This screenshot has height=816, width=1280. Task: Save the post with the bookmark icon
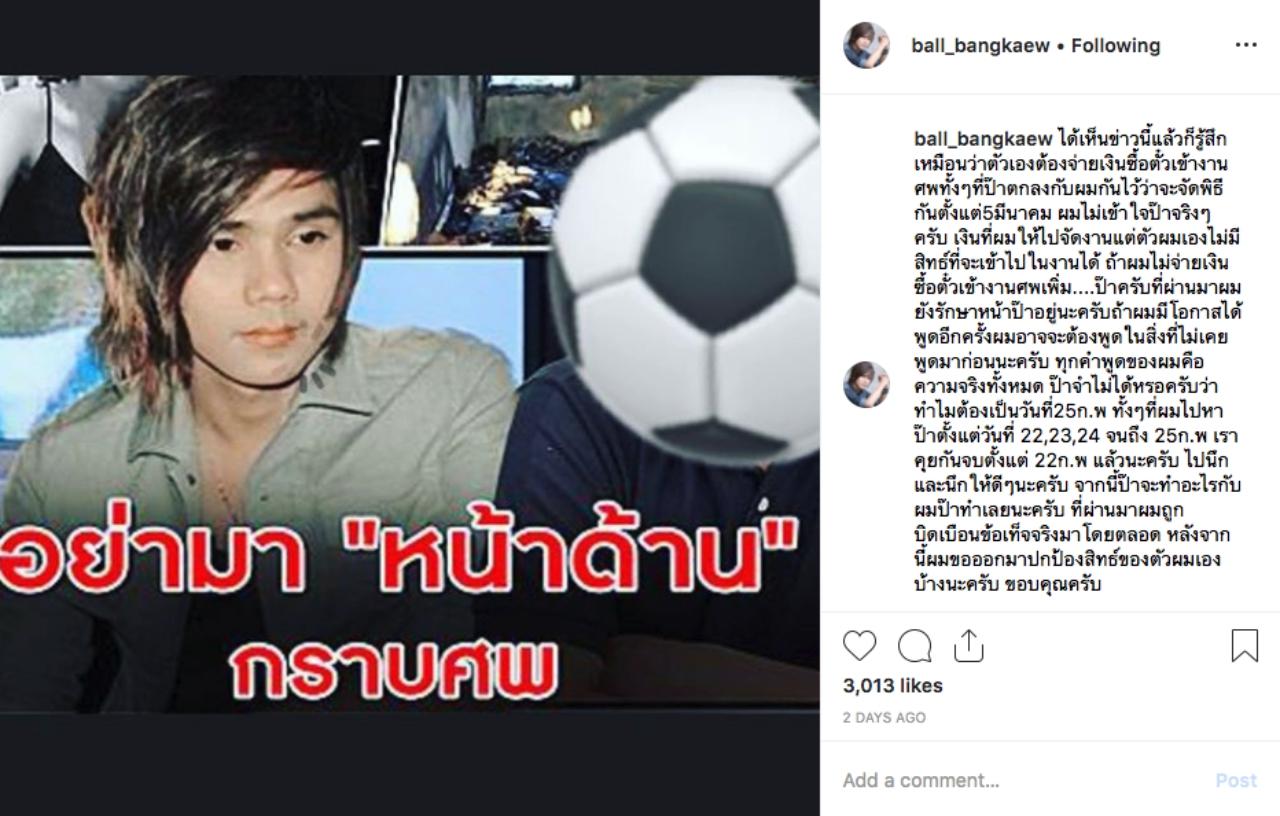[1244, 646]
